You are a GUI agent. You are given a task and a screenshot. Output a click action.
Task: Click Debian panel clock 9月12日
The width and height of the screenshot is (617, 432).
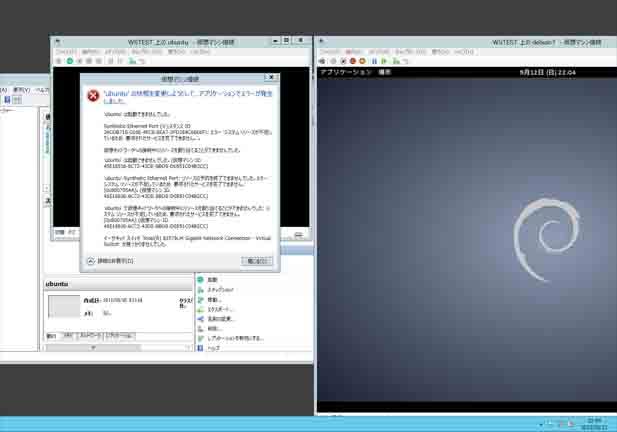547,72
